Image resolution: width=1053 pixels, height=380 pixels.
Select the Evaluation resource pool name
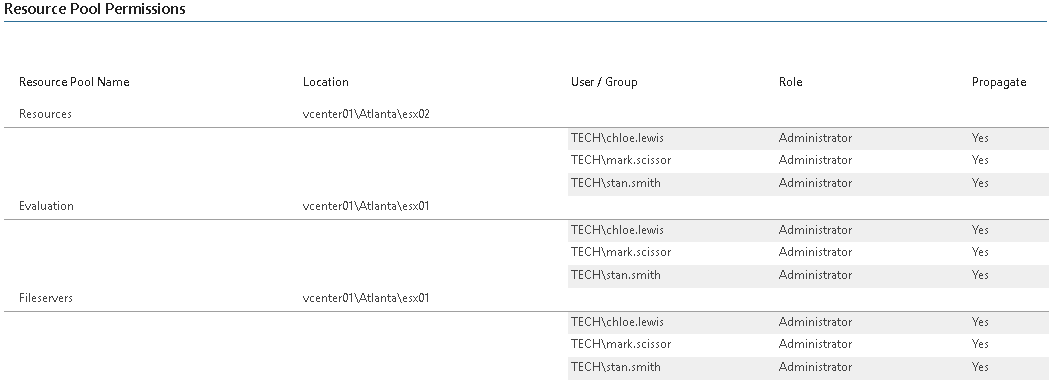(46, 206)
